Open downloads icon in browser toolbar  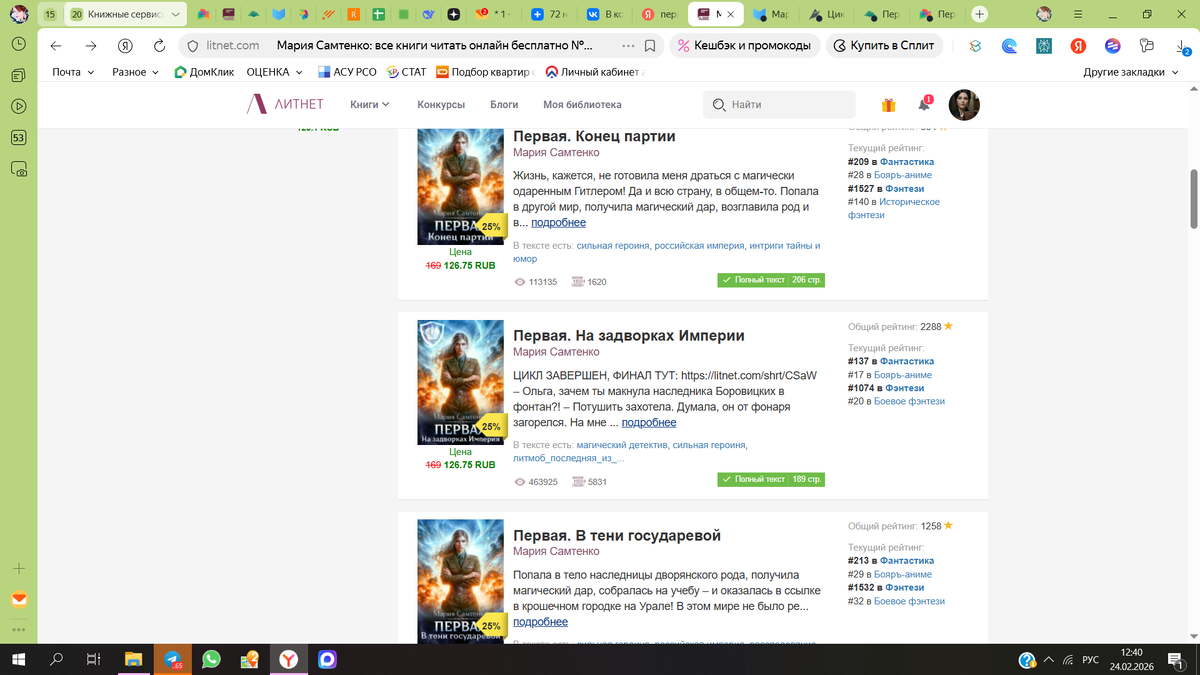1181,46
